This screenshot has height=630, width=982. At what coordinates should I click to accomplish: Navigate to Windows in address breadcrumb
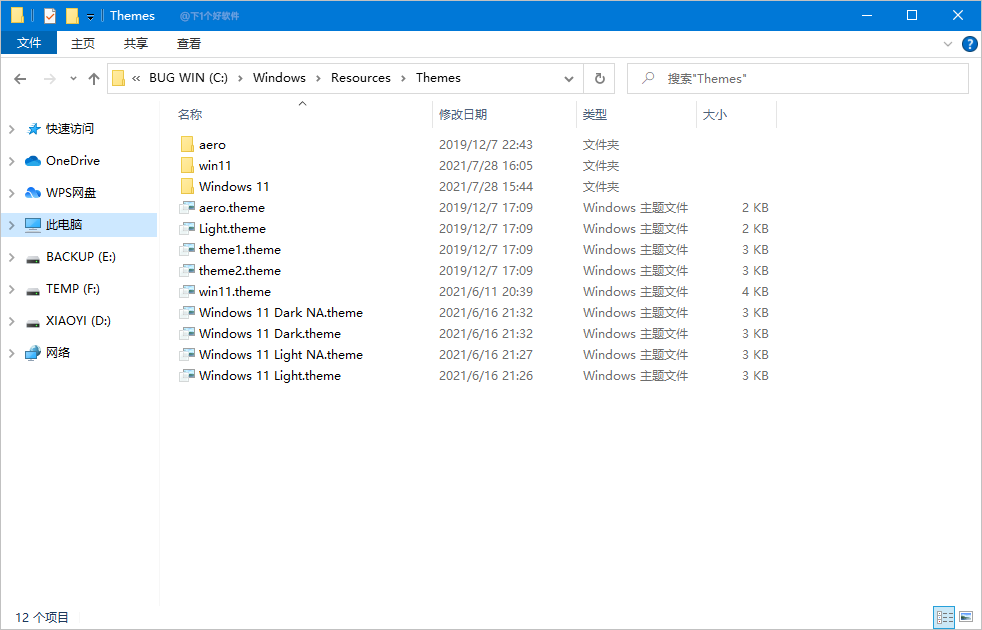279,78
